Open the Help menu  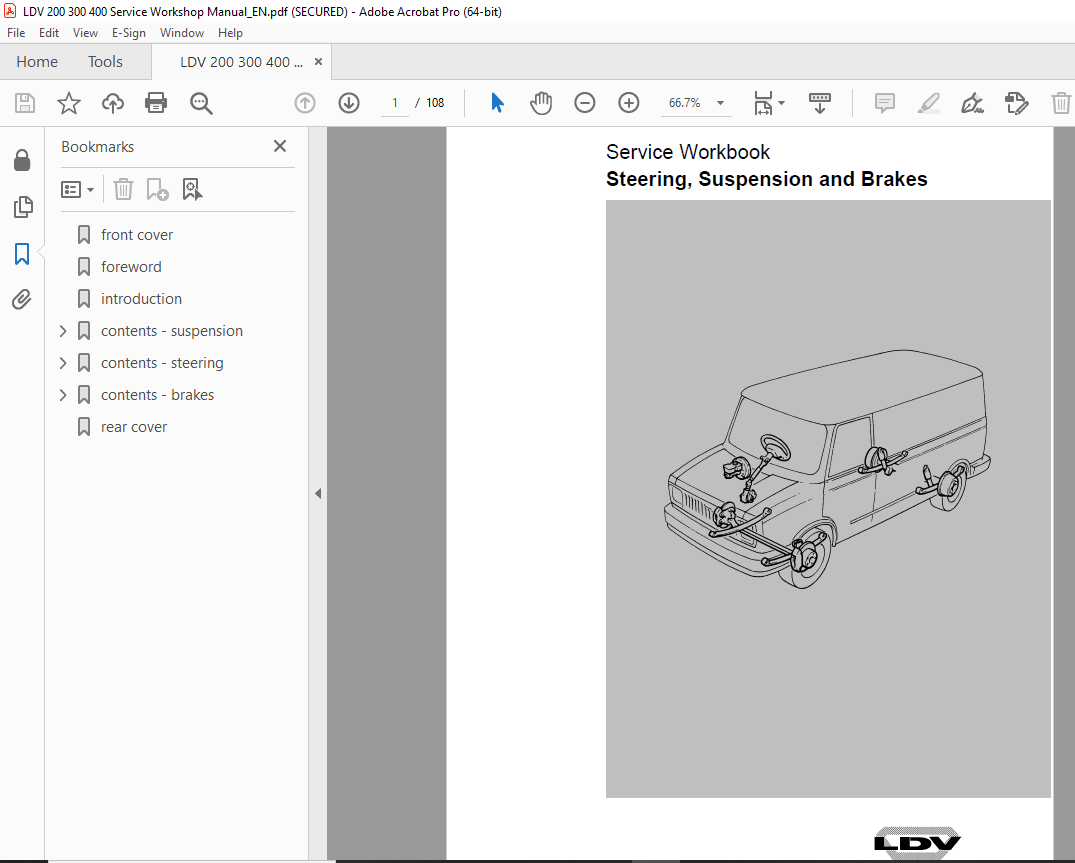pyautogui.click(x=230, y=33)
